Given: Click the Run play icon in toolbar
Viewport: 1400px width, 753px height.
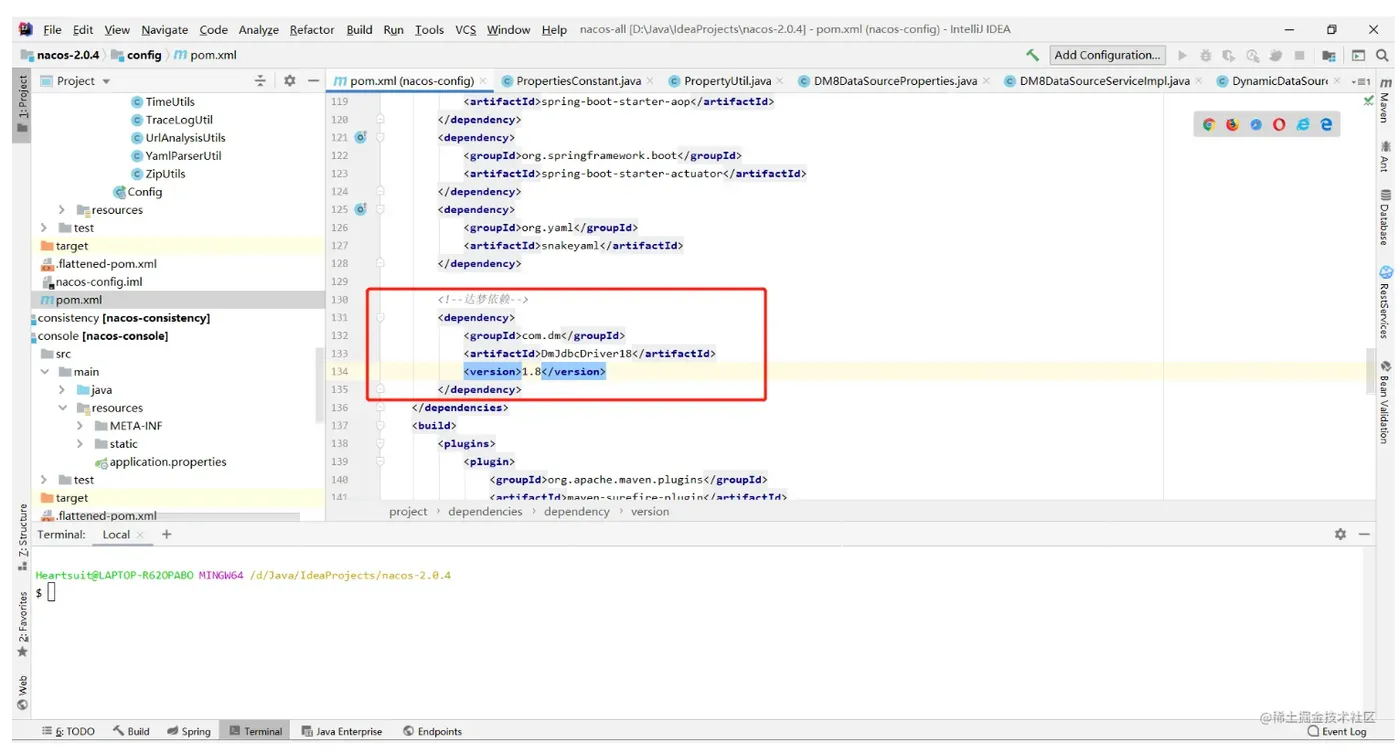Looking at the screenshot, I should pyautogui.click(x=1182, y=56).
